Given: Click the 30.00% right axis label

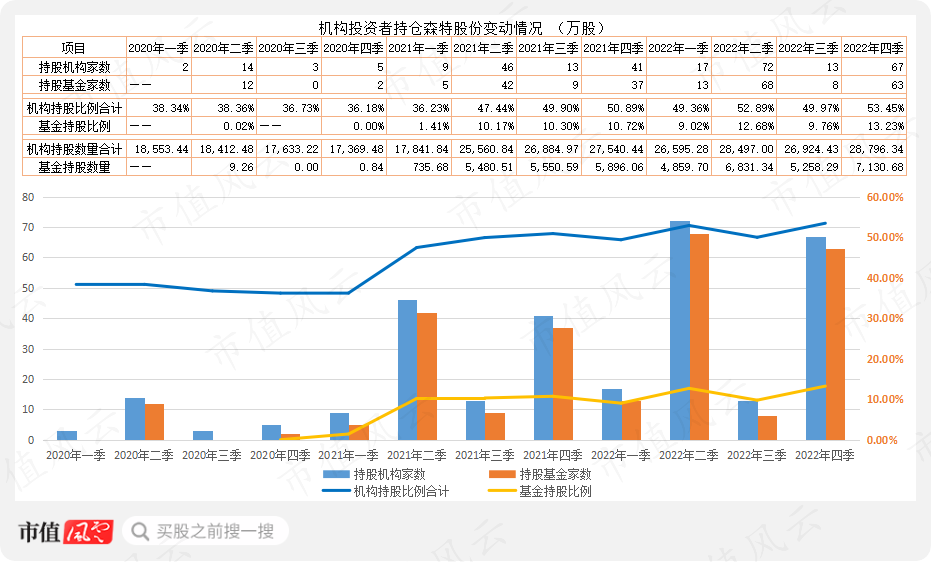Looking at the screenshot, I should [x=885, y=318].
